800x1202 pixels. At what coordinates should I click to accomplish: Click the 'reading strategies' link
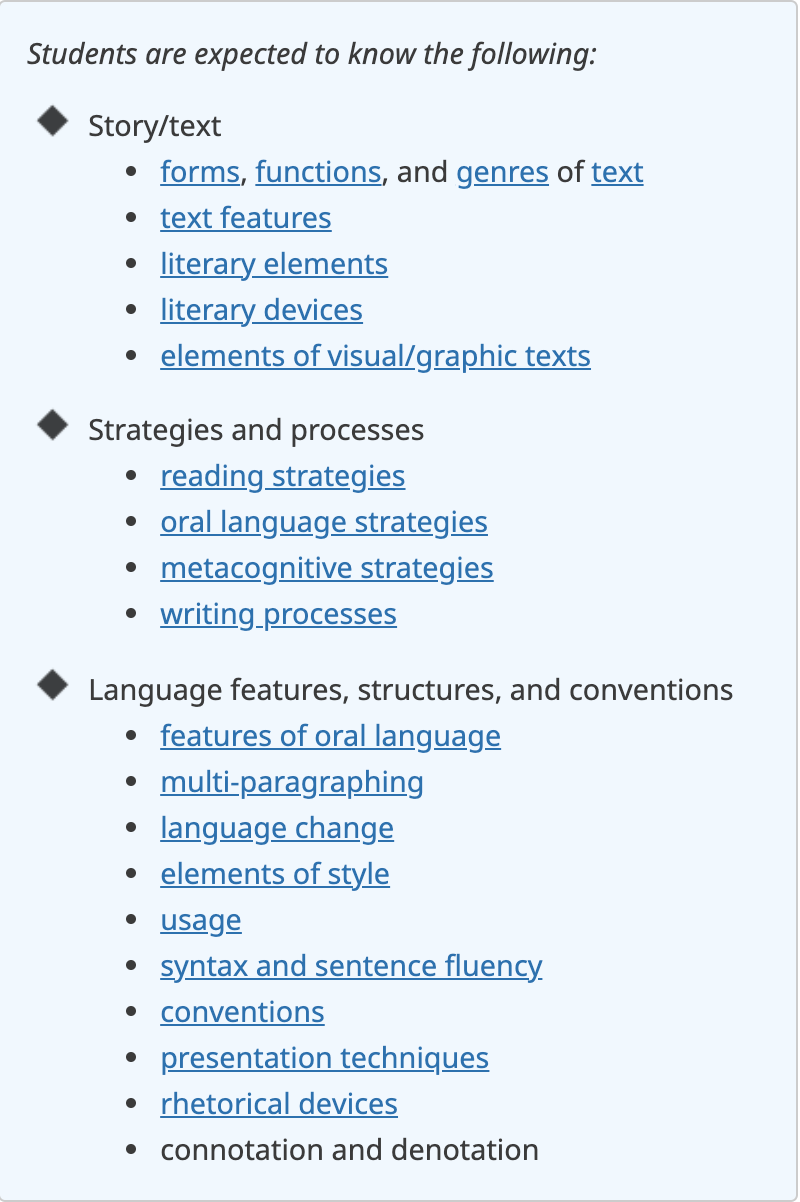(x=282, y=477)
